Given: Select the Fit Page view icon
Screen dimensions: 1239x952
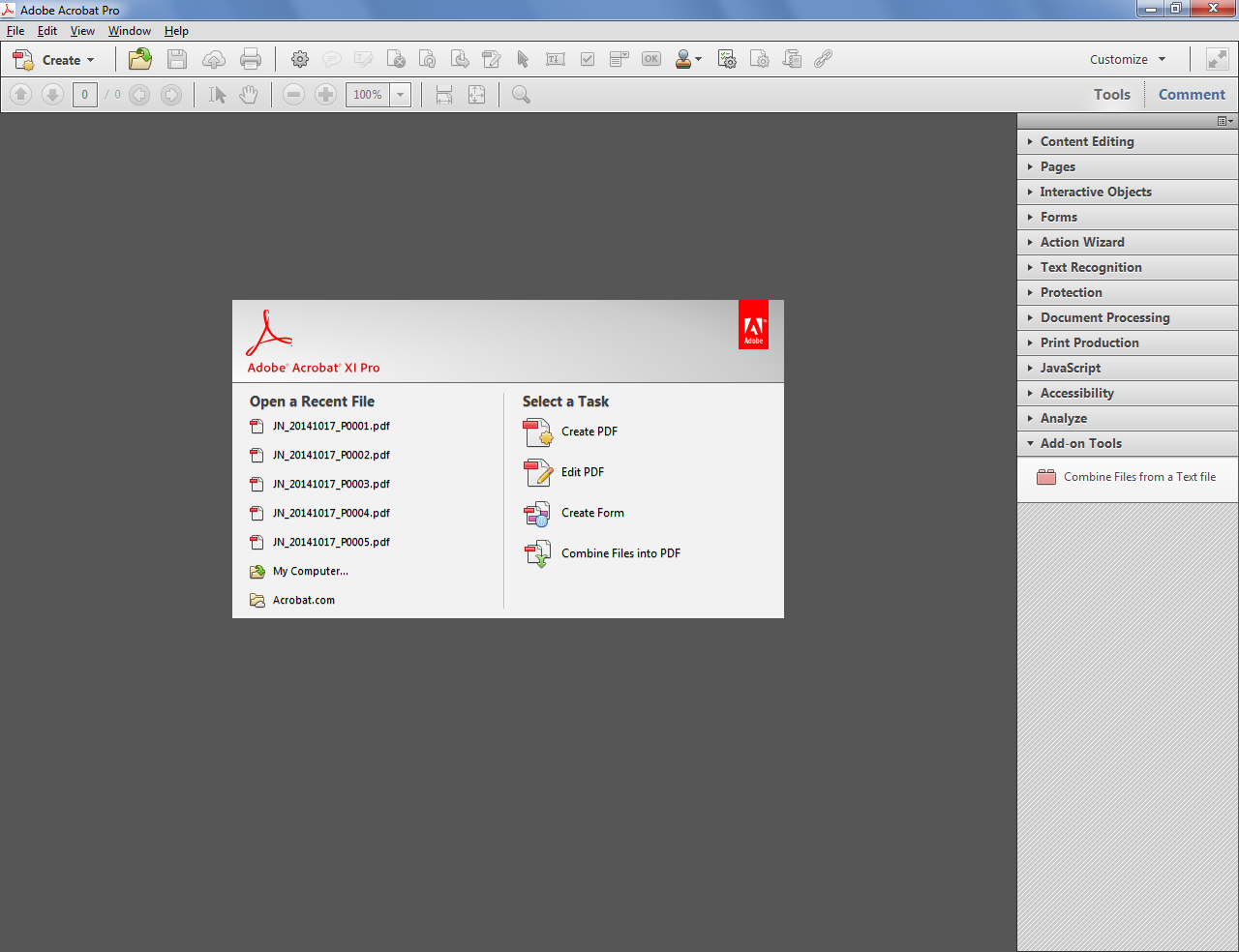Looking at the screenshot, I should (x=475, y=94).
